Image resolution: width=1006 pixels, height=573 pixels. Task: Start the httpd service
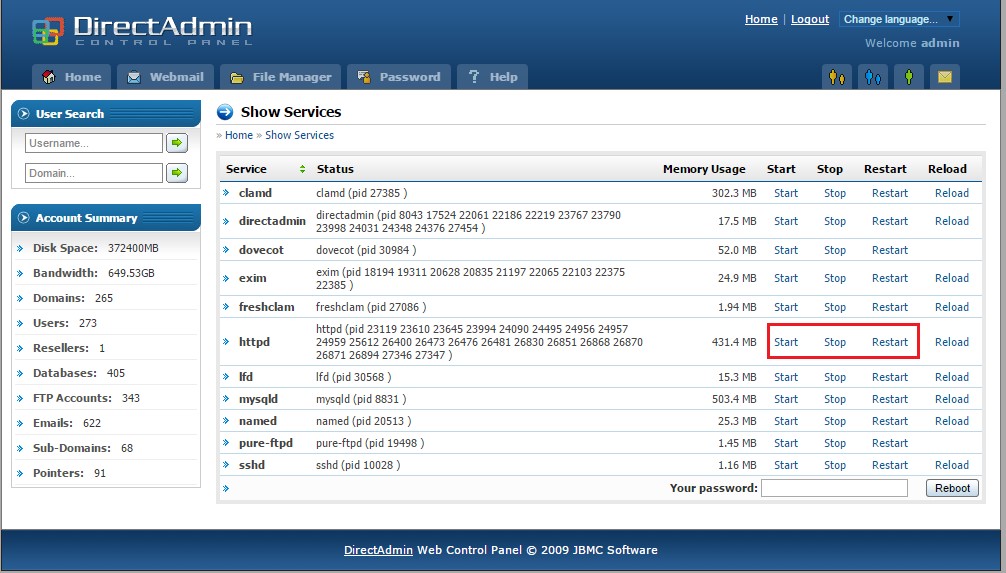(x=786, y=343)
